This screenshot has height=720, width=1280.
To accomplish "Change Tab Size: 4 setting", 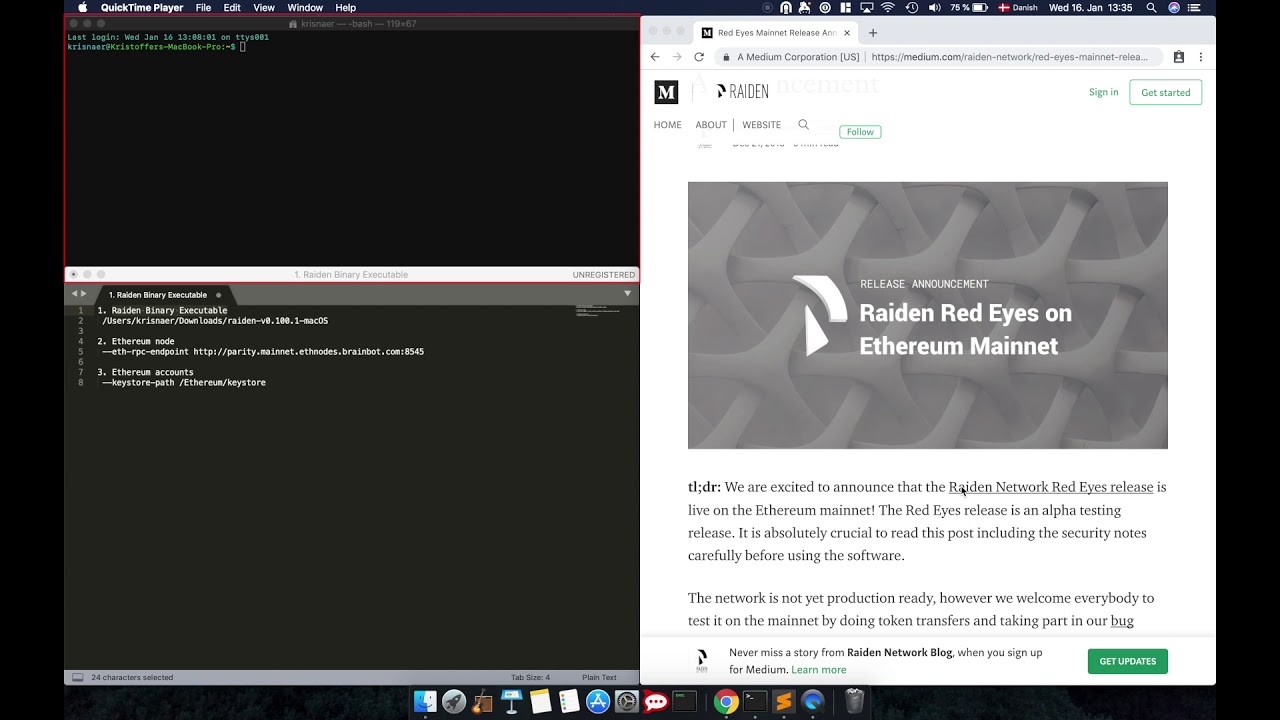I will pos(530,677).
